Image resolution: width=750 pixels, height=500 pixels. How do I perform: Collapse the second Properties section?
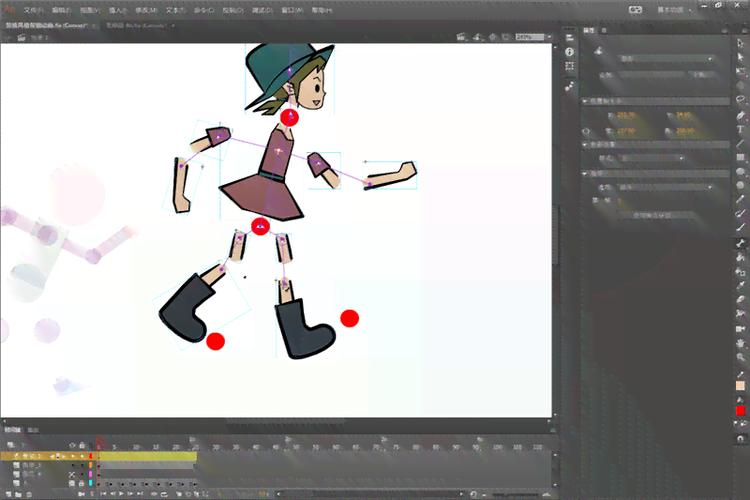585,144
